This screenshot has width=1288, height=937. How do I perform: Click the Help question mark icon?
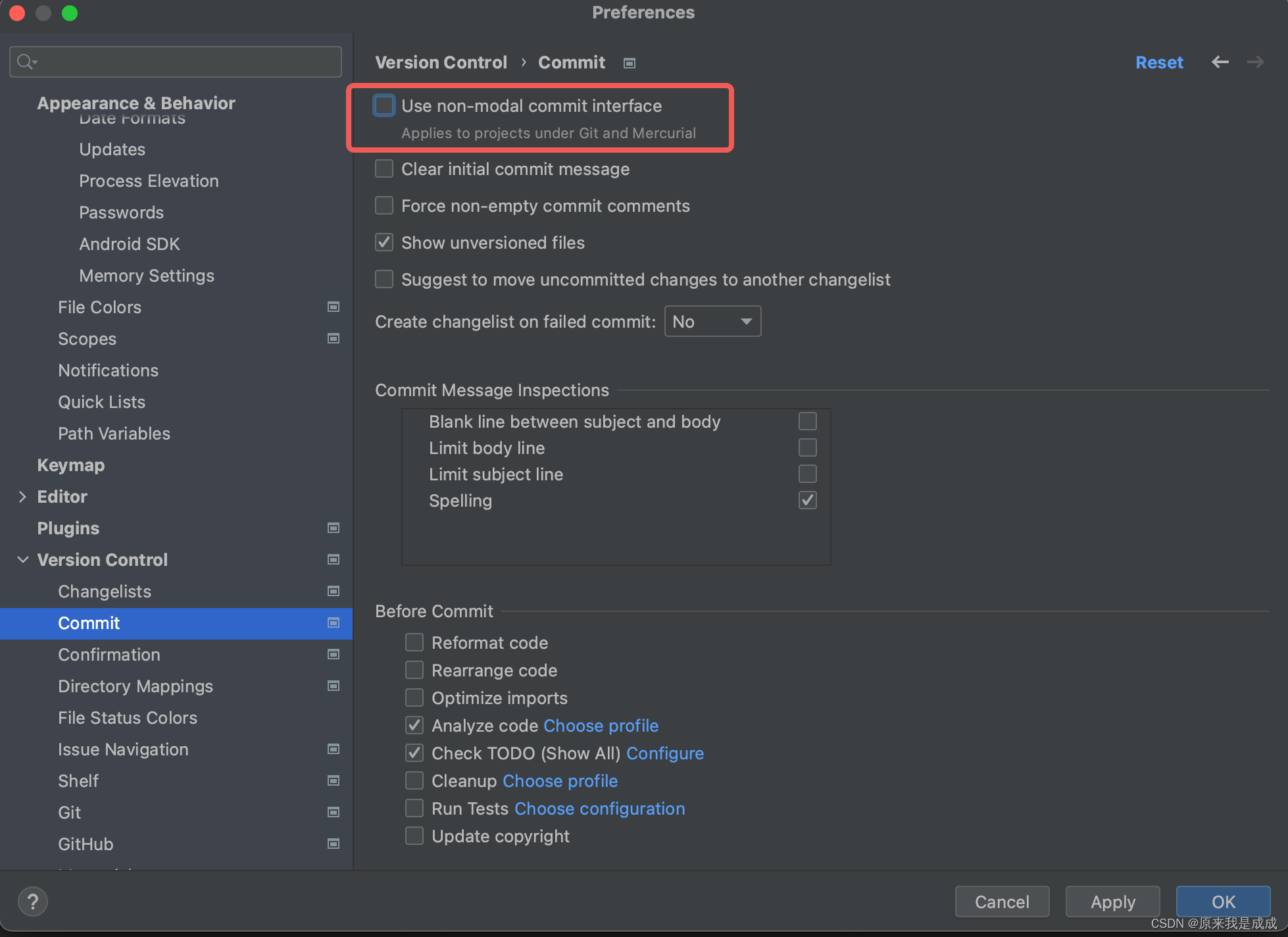coord(32,901)
